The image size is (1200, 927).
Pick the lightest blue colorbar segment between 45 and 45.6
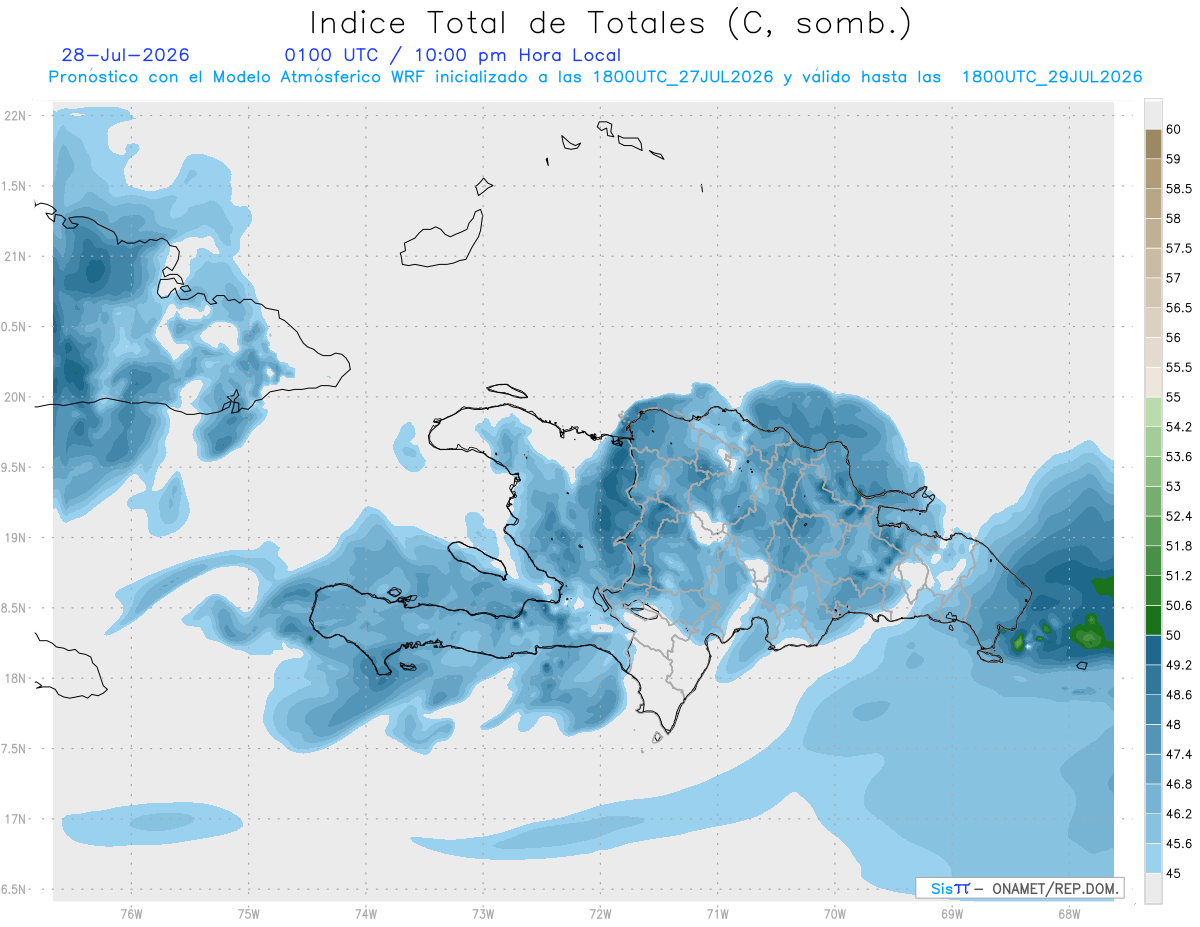[1153, 858]
